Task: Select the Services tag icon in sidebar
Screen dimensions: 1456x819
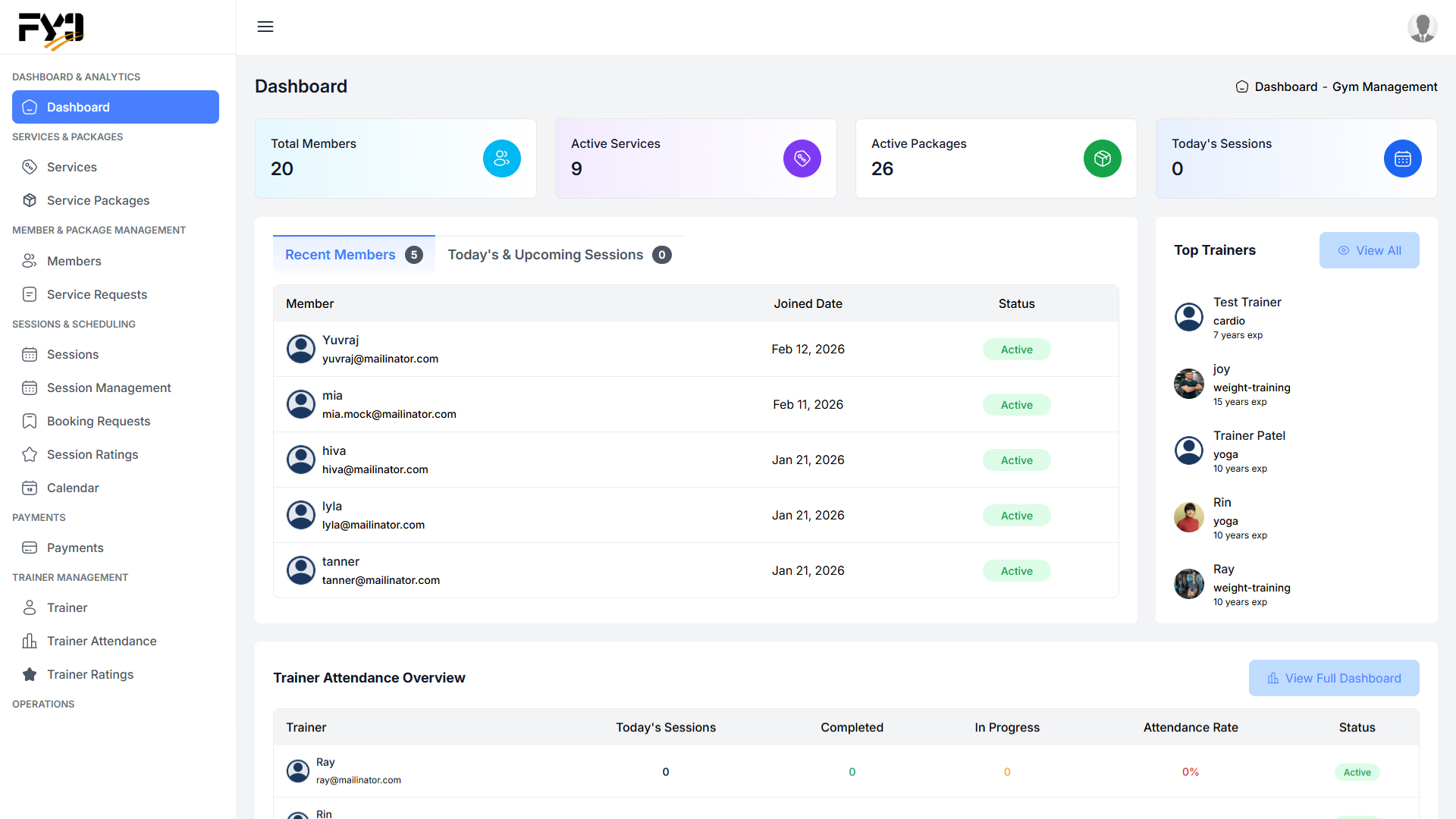Action: click(30, 167)
